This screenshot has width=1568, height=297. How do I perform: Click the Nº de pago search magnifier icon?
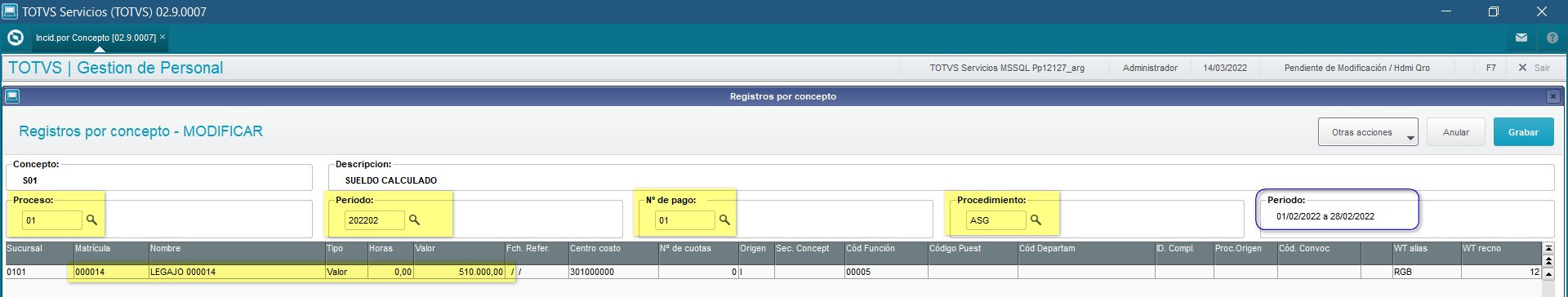click(724, 220)
